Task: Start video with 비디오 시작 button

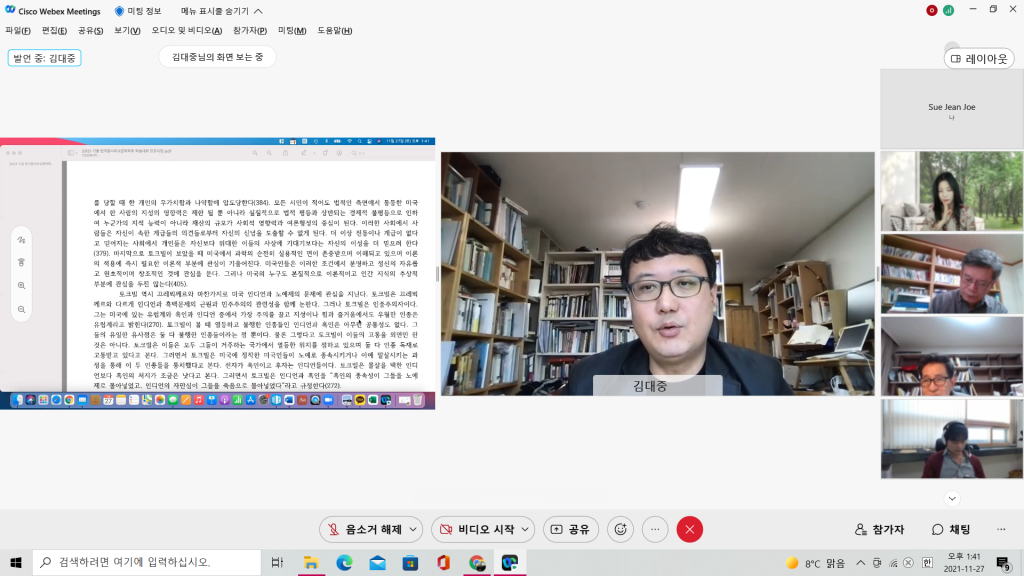Action: click(x=476, y=529)
